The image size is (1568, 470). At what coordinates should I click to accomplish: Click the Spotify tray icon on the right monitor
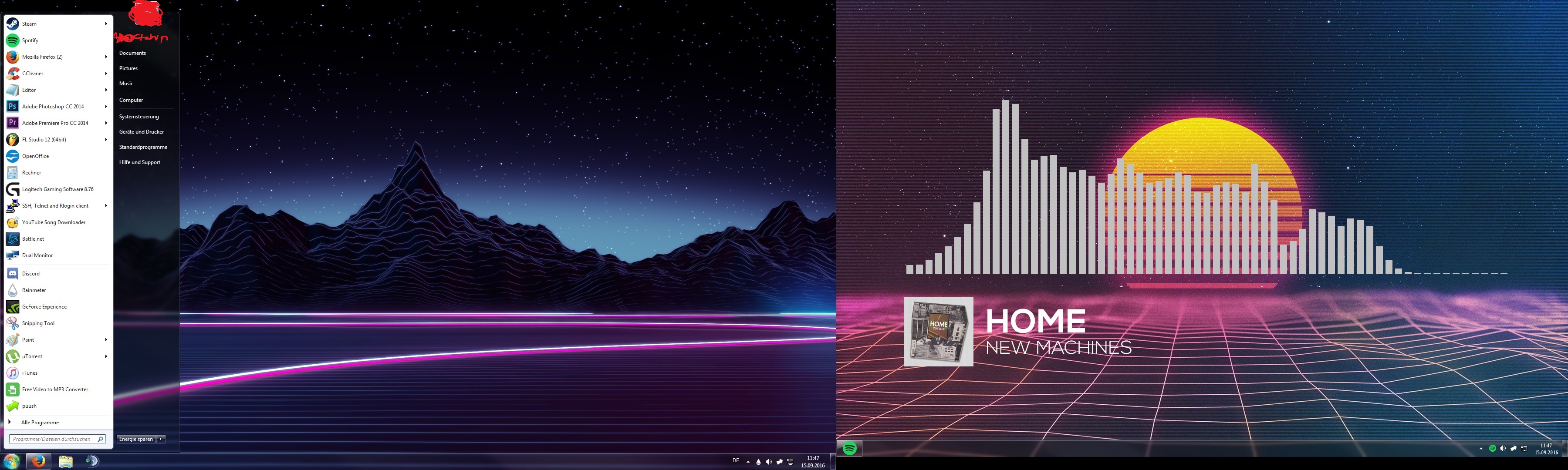point(1492,449)
